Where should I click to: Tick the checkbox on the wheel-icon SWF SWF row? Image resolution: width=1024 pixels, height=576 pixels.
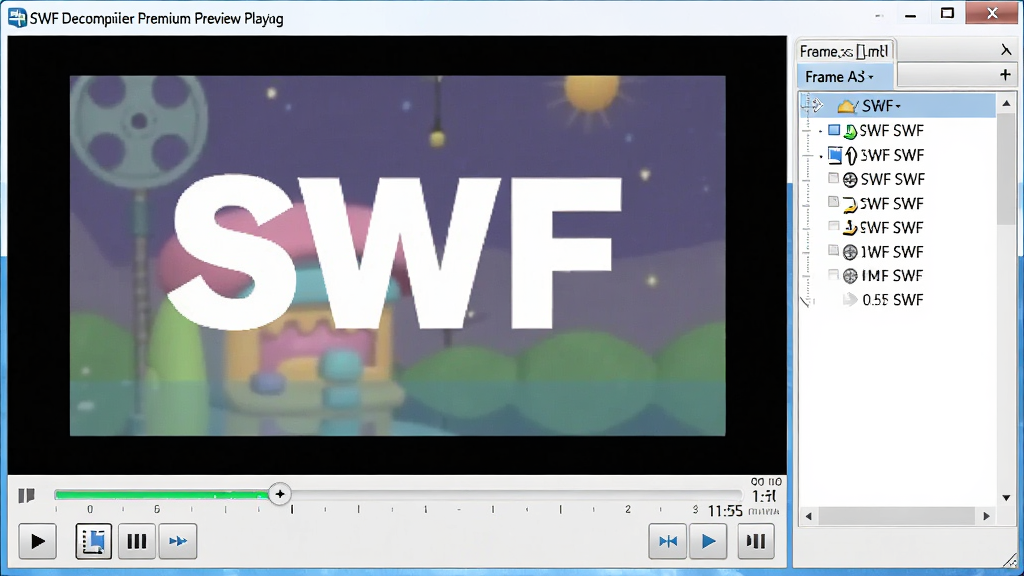click(833, 178)
